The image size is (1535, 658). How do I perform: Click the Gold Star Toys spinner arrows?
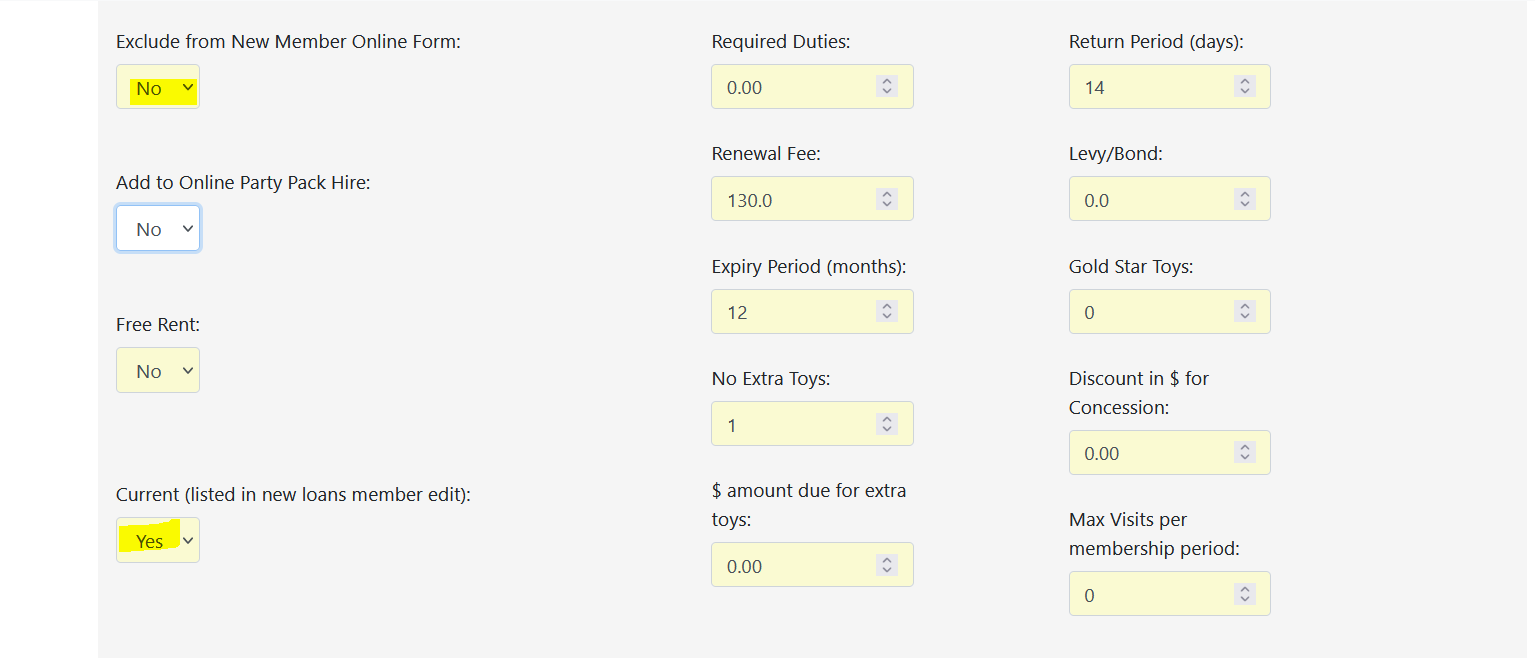[1244, 312]
